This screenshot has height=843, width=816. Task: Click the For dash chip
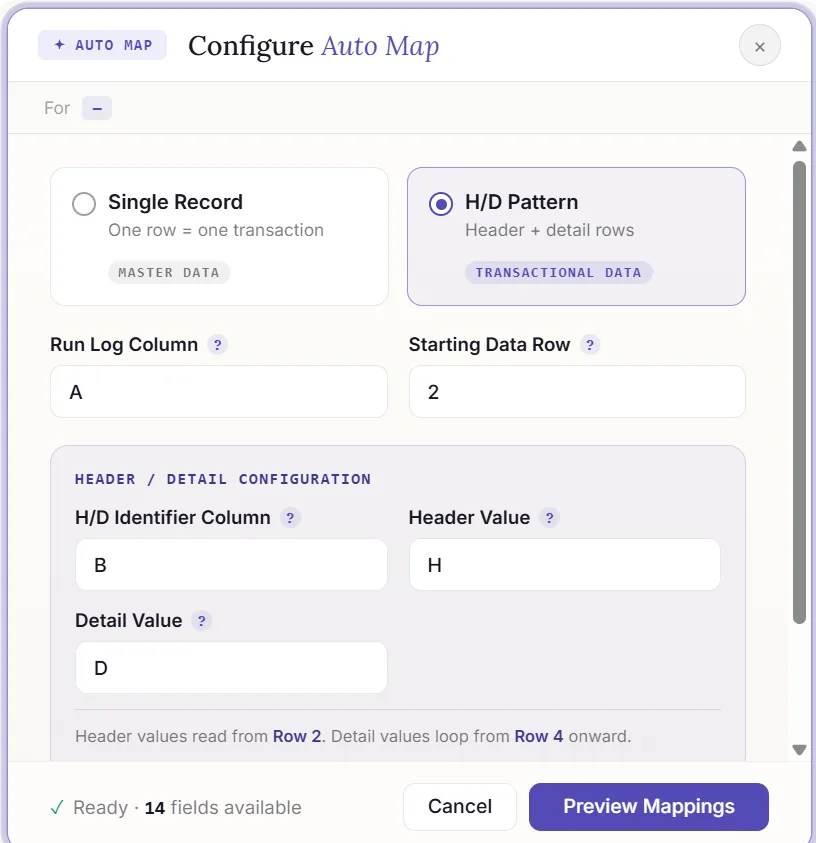click(x=97, y=108)
